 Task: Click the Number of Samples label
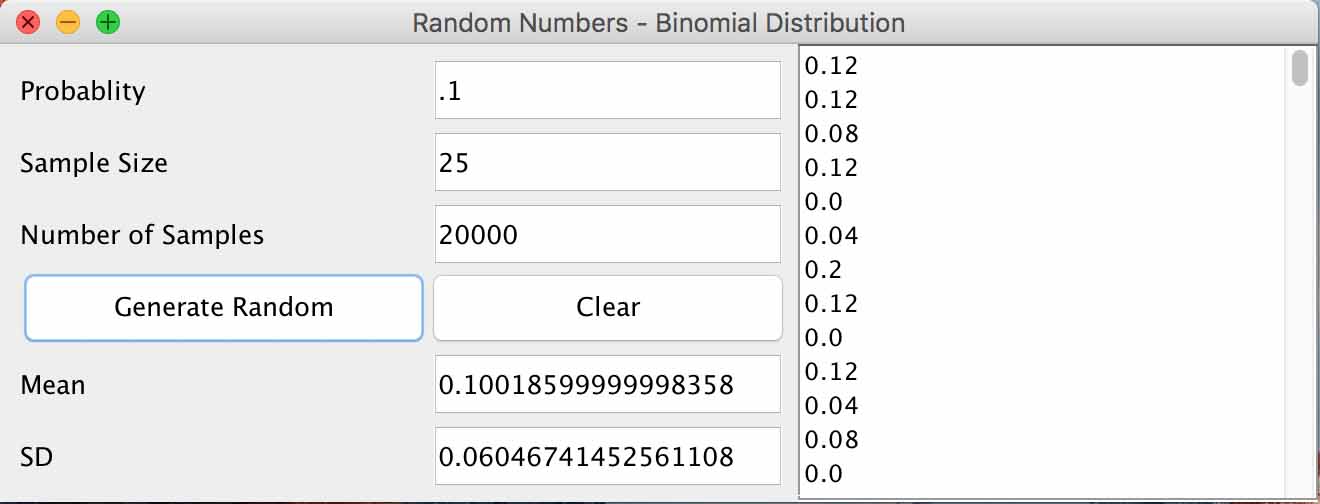coord(142,235)
